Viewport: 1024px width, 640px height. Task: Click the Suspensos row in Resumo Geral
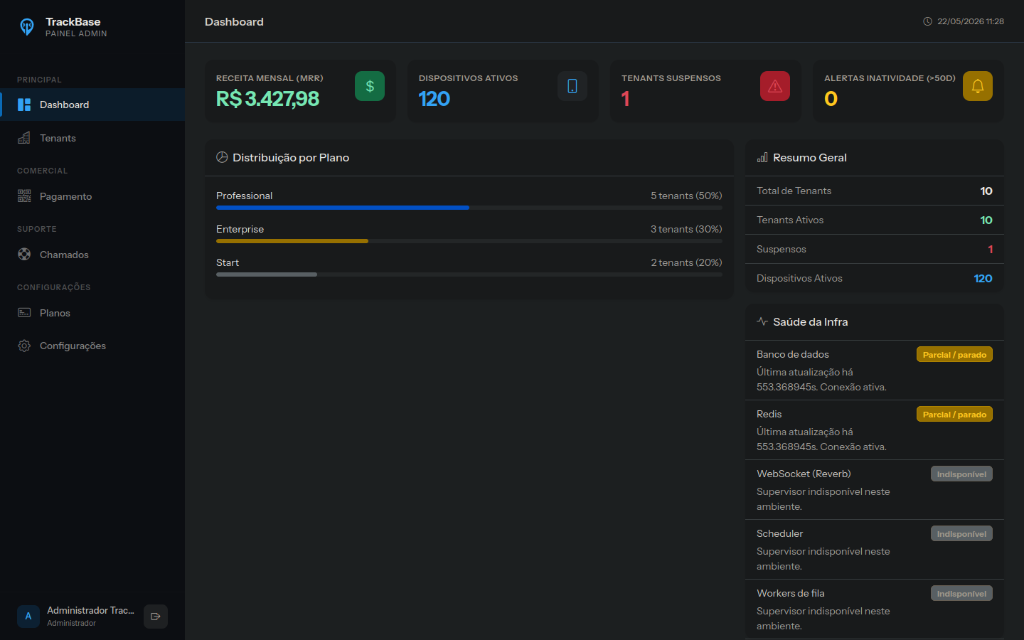point(874,249)
